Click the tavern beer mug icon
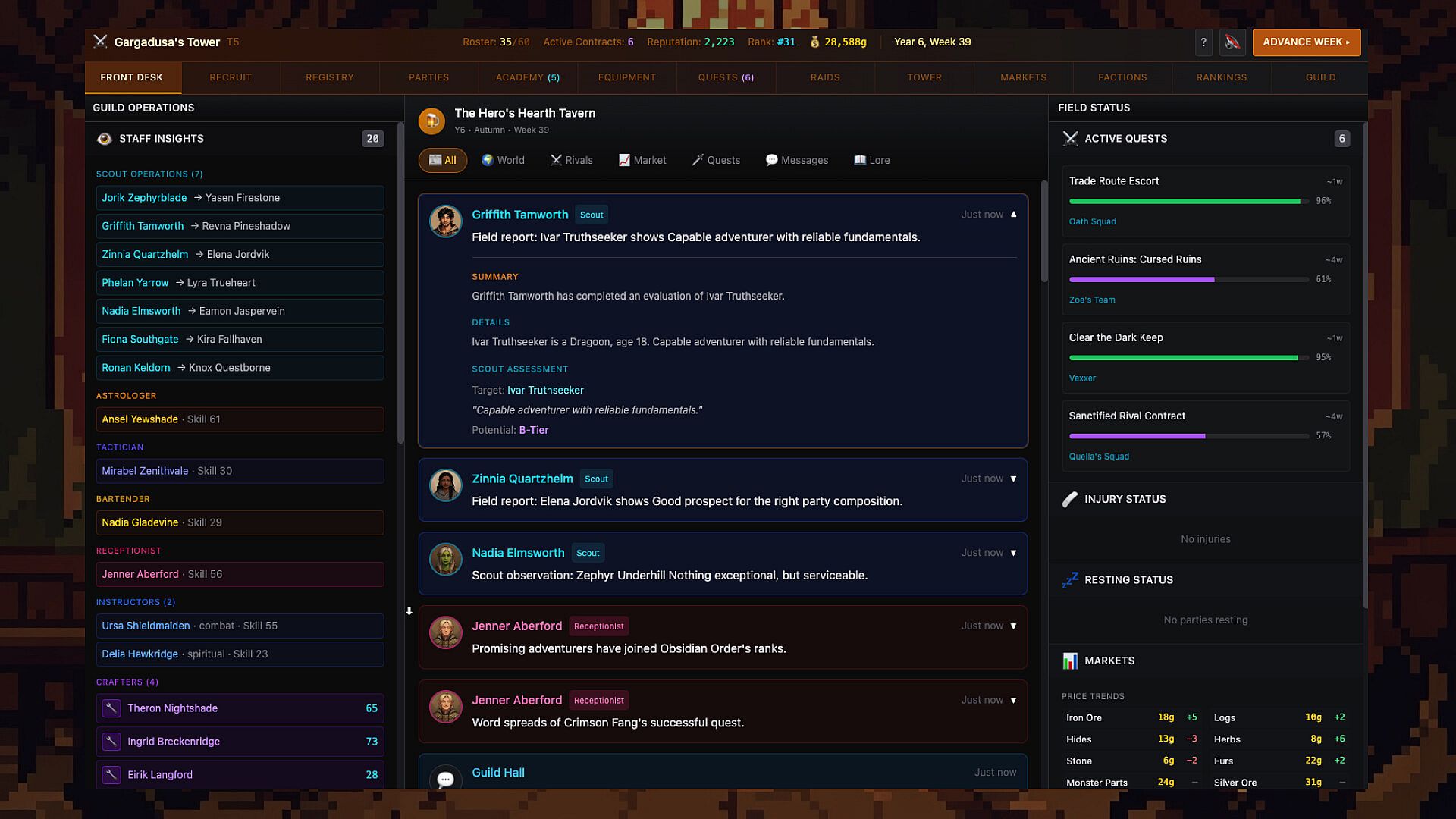The height and width of the screenshot is (819, 1456). coord(431,120)
